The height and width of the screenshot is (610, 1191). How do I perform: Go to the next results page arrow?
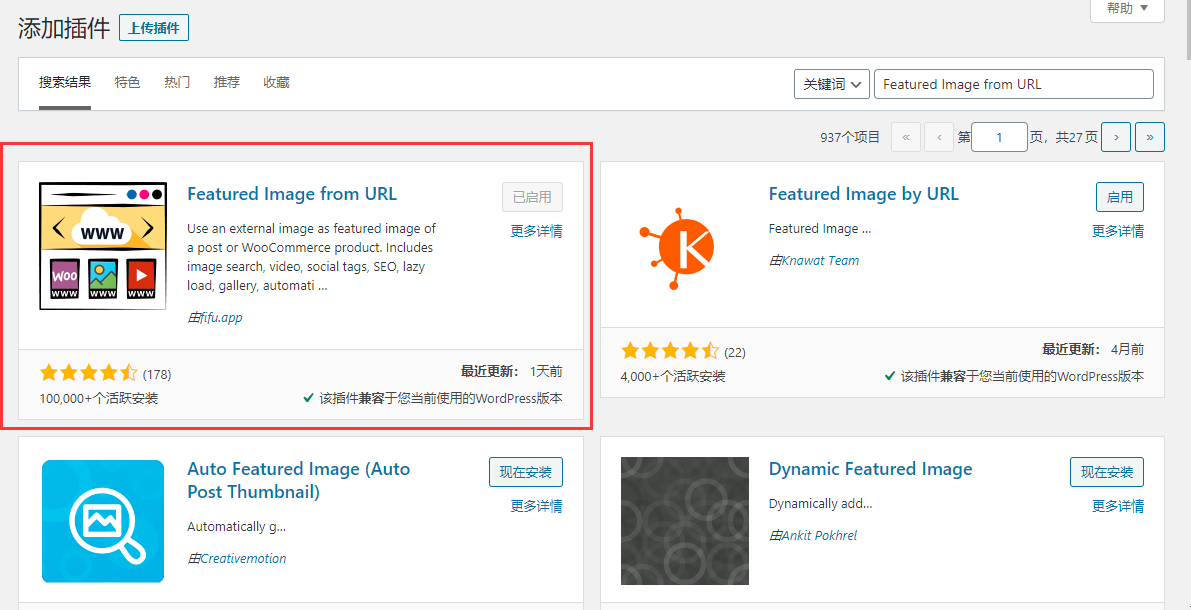1116,137
